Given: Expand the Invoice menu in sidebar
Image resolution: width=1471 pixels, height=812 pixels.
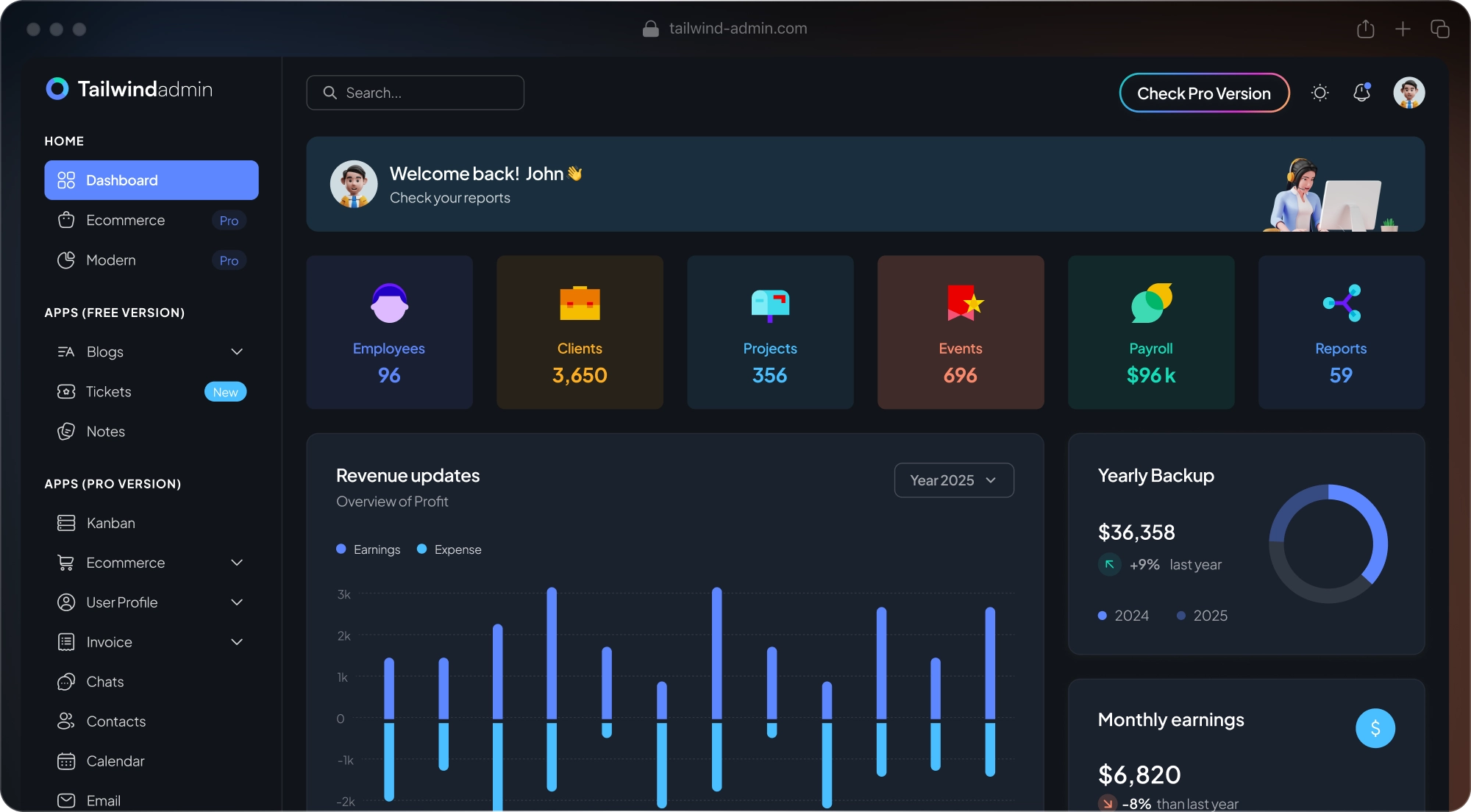Looking at the screenshot, I should (237, 641).
